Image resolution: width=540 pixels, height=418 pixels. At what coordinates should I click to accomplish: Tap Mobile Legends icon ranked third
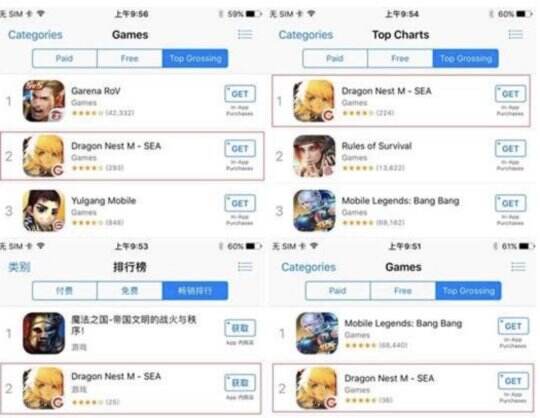(314, 210)
